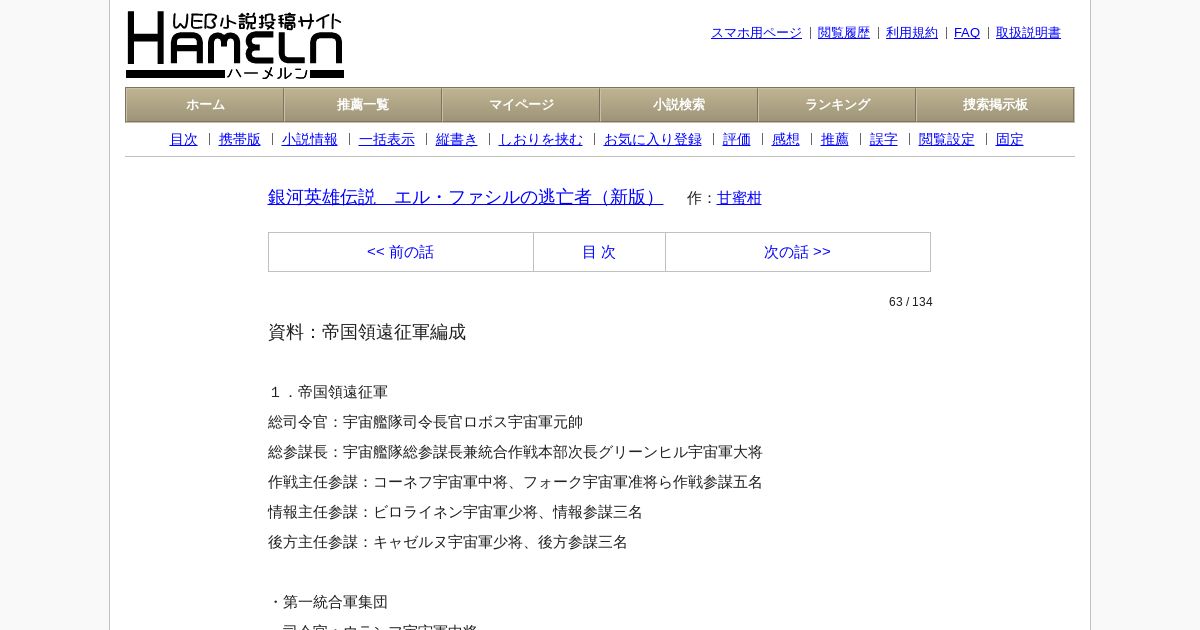
Task: Open the 推薦 recommend link in submenu
Action: pyautogui.click(x=835, y=140)
